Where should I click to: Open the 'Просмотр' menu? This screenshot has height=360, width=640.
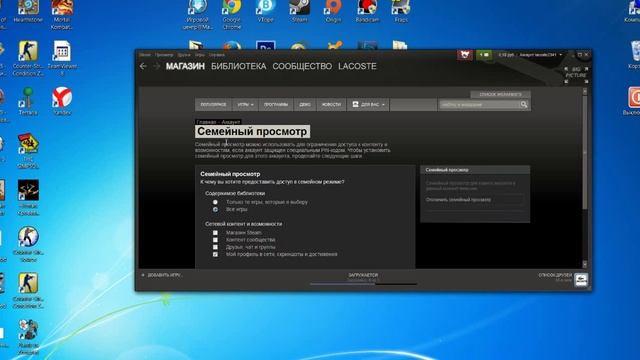pyautogui.click(x=164, y=55)
